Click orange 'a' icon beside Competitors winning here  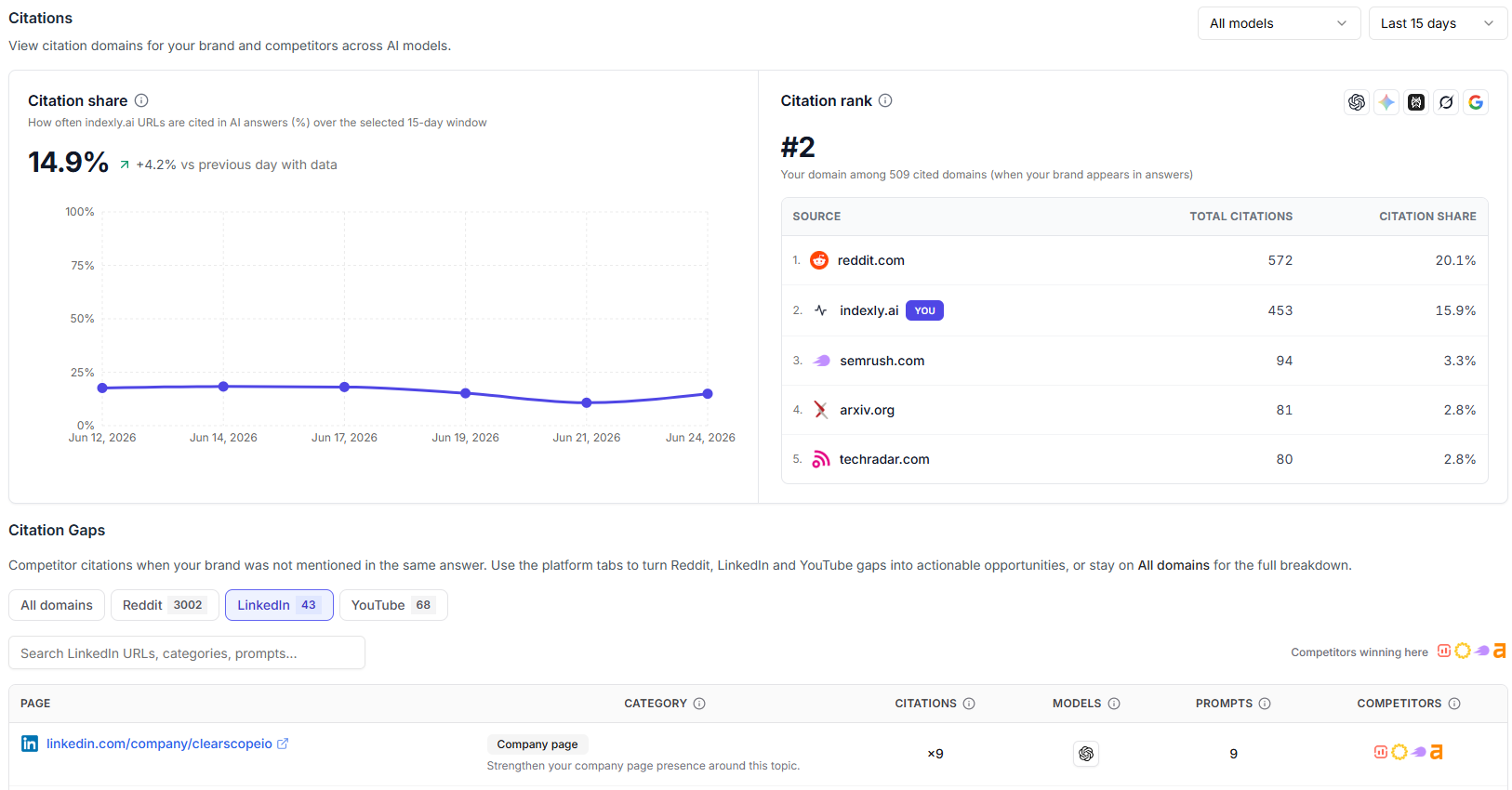coord(1500,652)
